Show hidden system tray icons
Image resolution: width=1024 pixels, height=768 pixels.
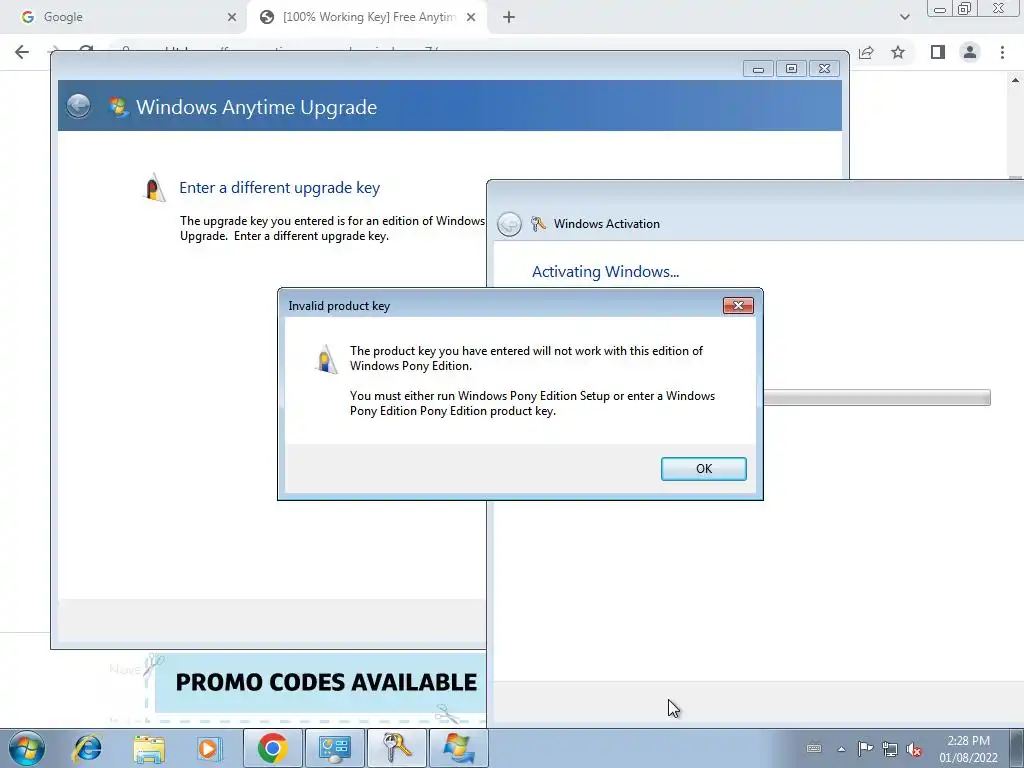[x=841, y=749]
